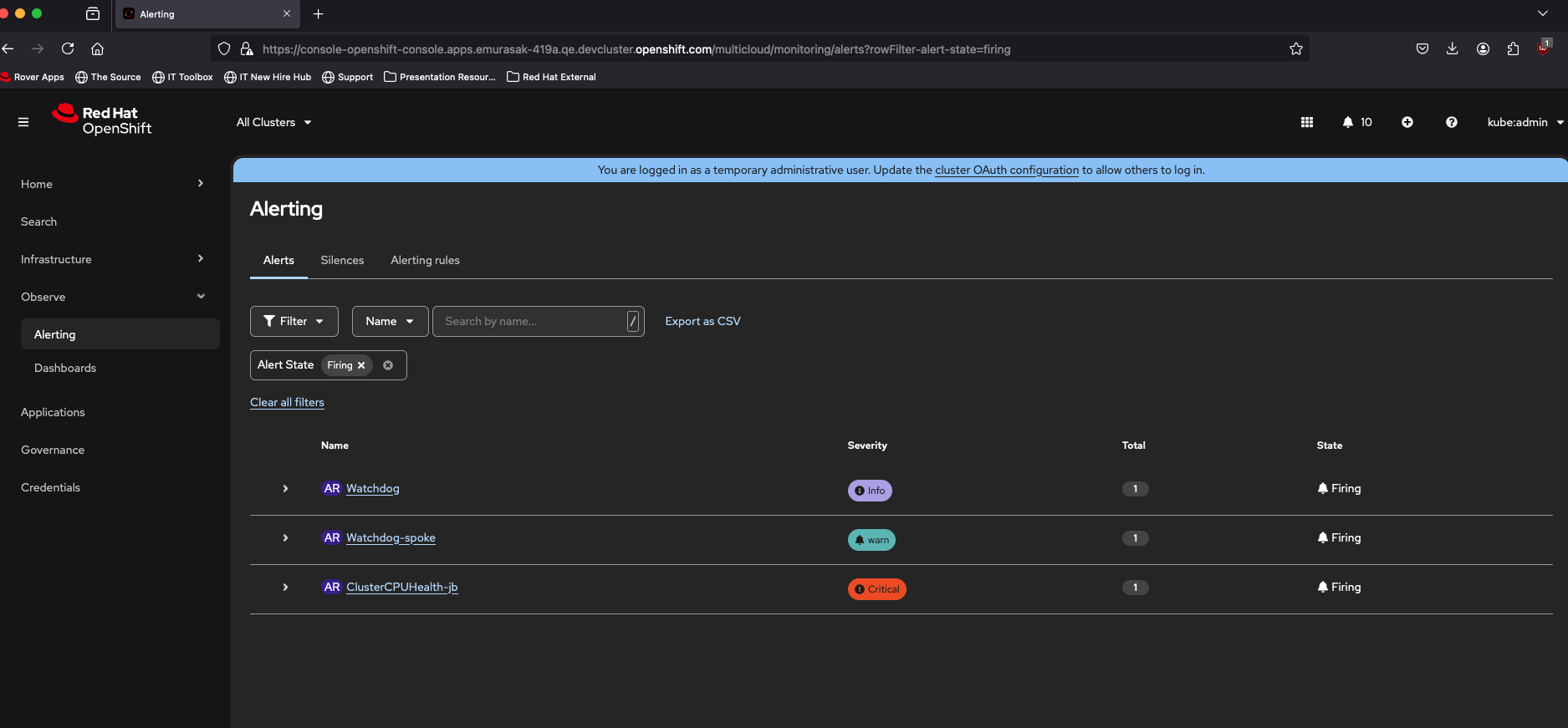Click Clear all filters link
1568x728 pixels.
[287, 402]
